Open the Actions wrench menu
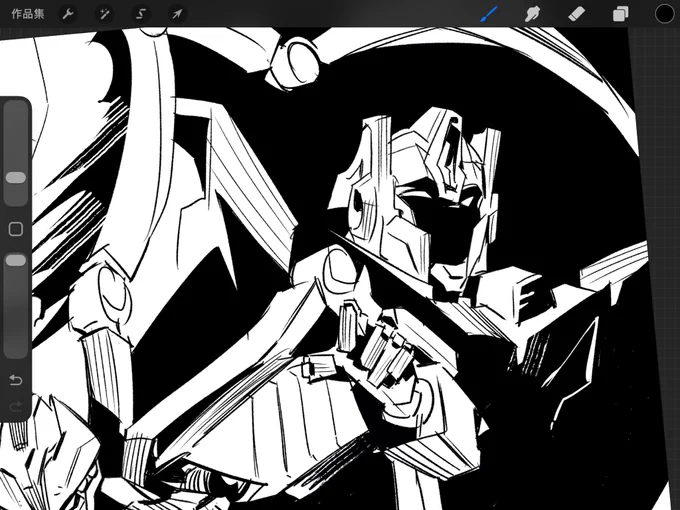Image resolution: width=680 pixels, height=510 pixels. click(68, 14)
